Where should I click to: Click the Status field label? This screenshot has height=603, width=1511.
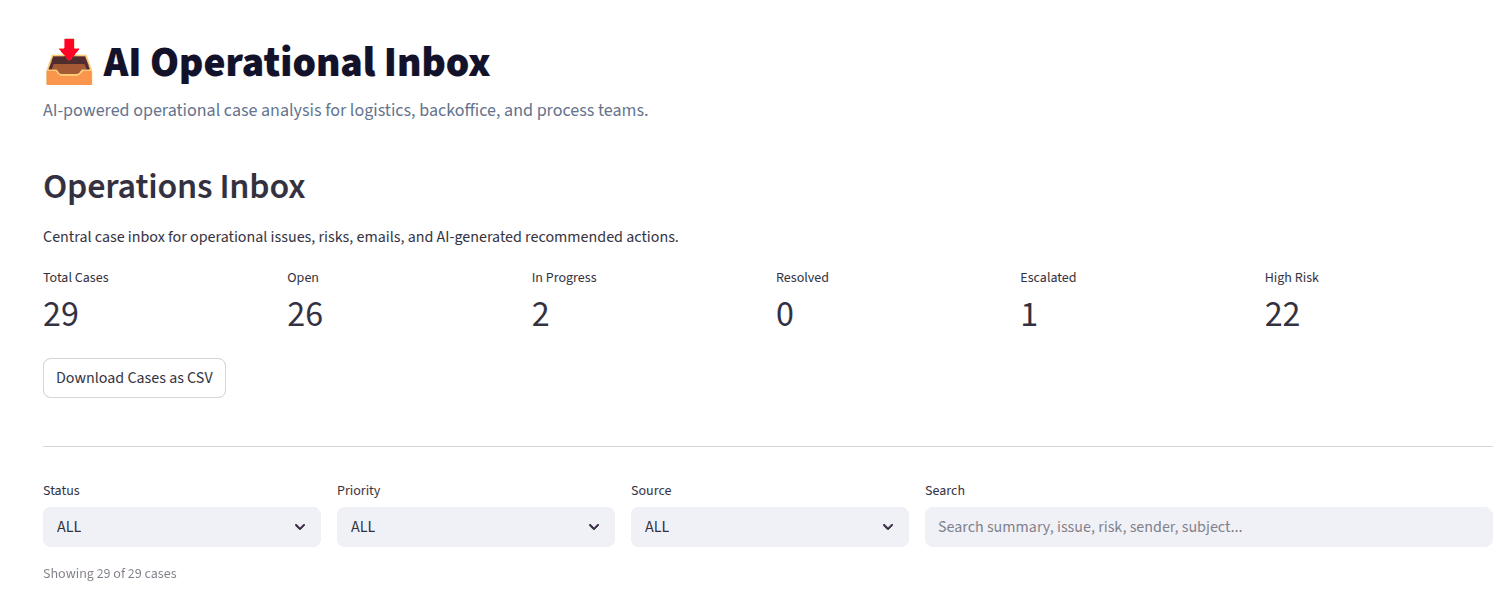pyautogui.click(x=61, y=491)
